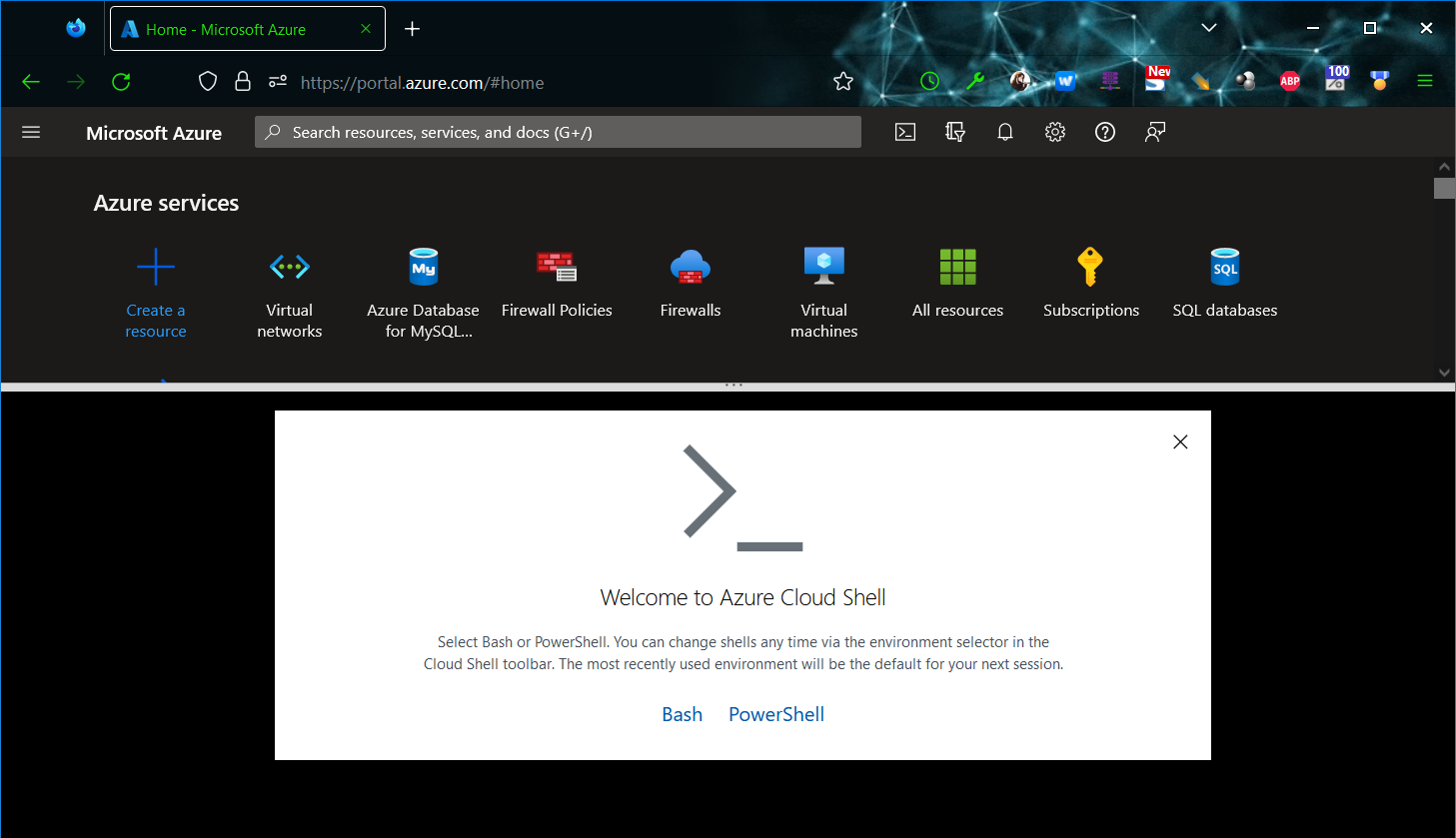The height and width of the screenshot is (838, 1456).
Task: Close the Welcome to Azure Cloud Shell dialog
Action: coord(1180,441)
